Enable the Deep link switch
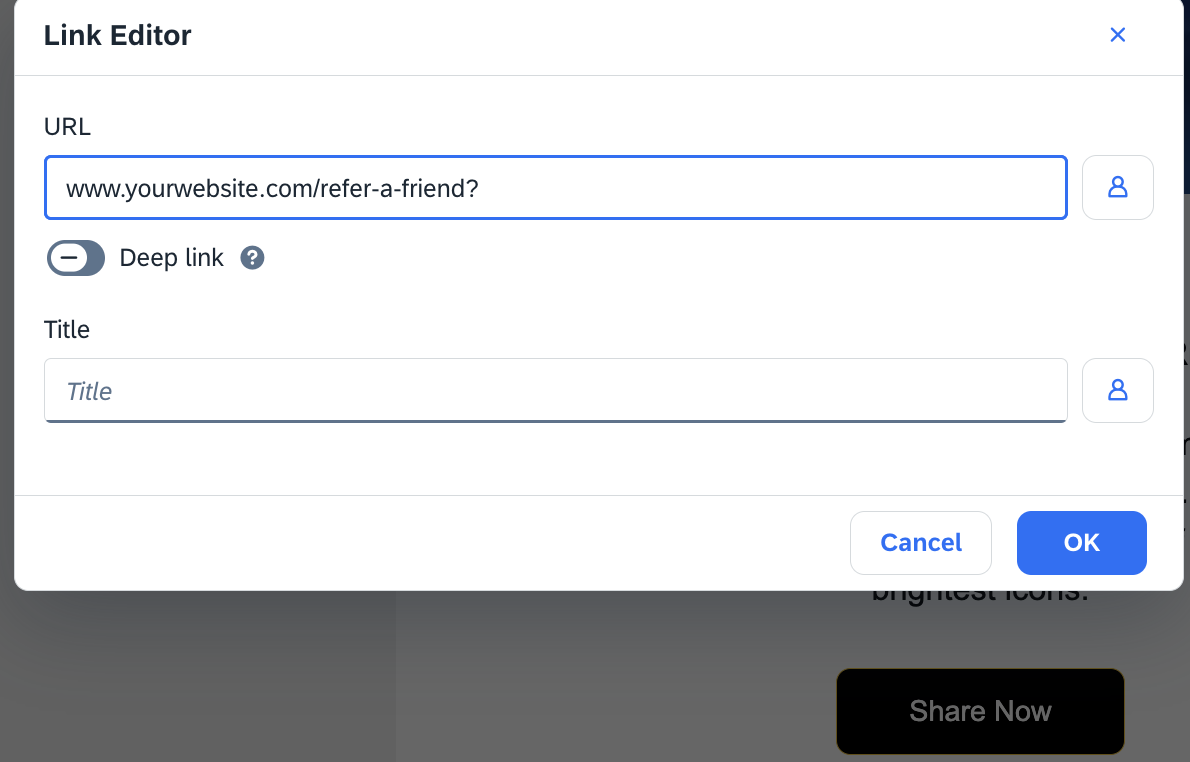The image size is (1190, 762). click(x=76, y=258)
